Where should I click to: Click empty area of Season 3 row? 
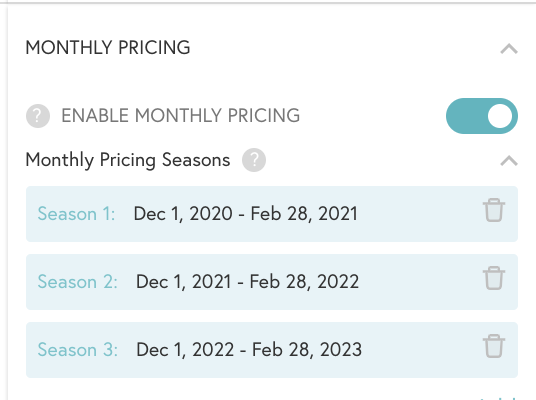[420, 350]
